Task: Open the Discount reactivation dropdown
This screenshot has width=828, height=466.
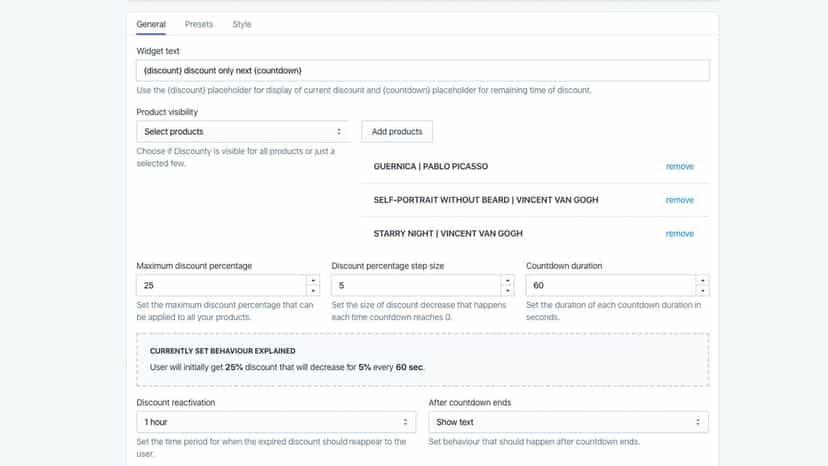Action: coord(276,422)
